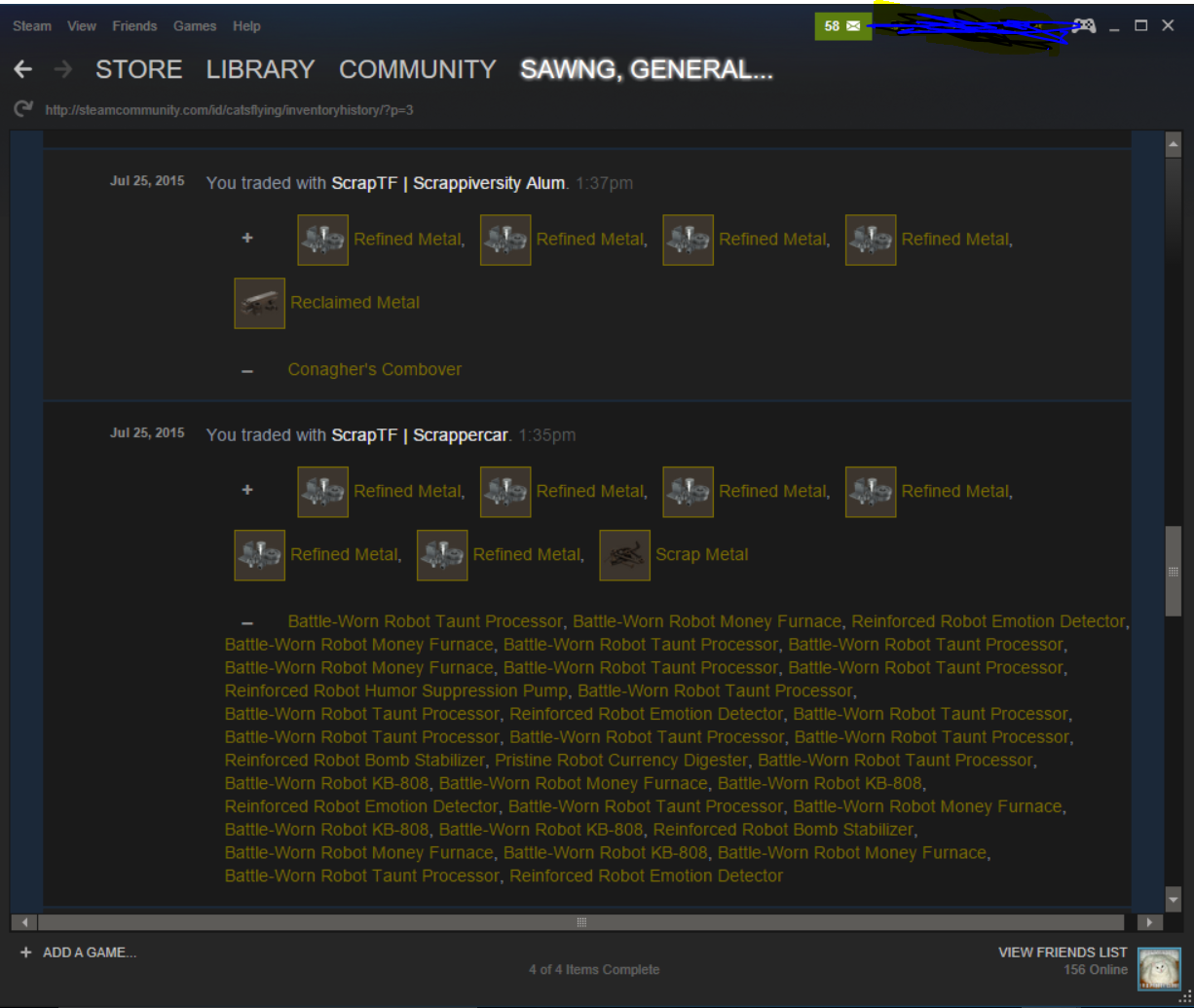This screenshot has height=1008, width=1194.
Task: Open the Friends menu
Action: 134,26
